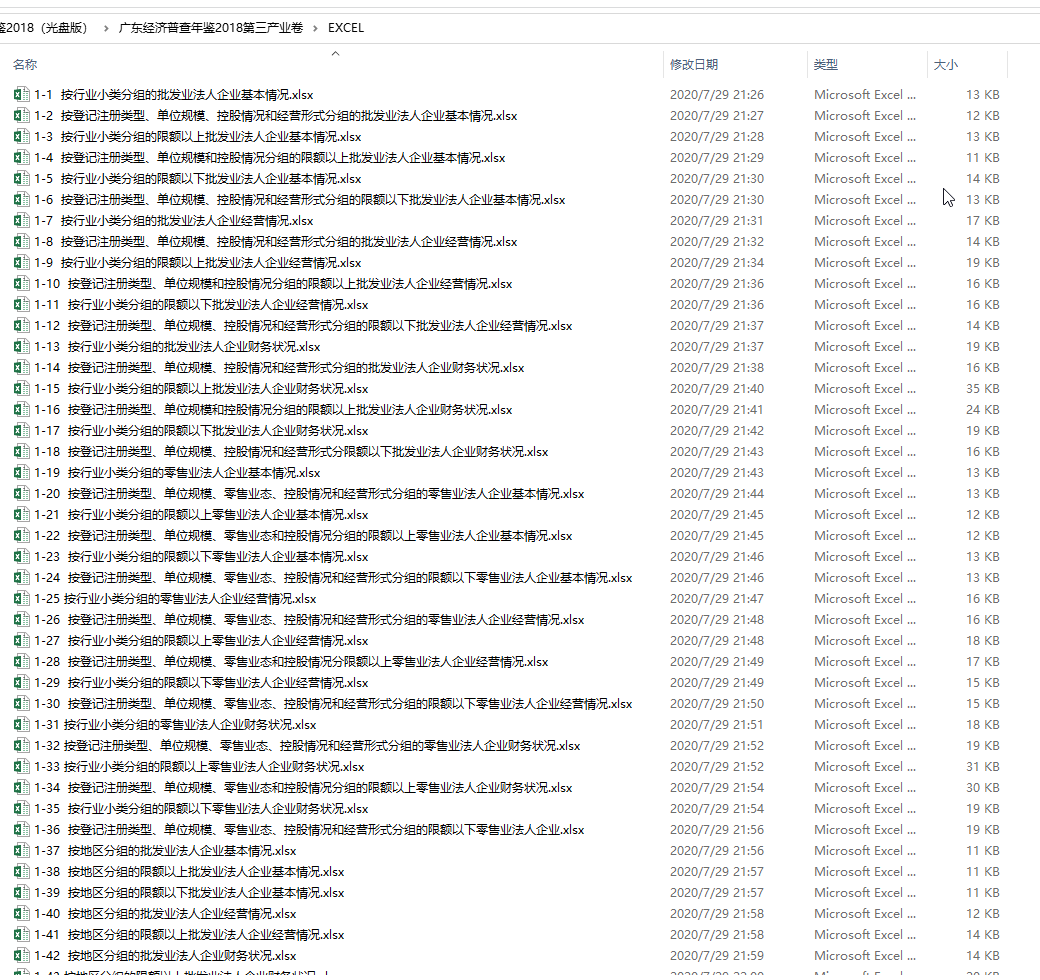This screenshot has height=980, width=1040.
Task: Select file 1-4 按登记注册类型、单位规模和控股情况分组的限额以上批发业
Action: [270, 158]
